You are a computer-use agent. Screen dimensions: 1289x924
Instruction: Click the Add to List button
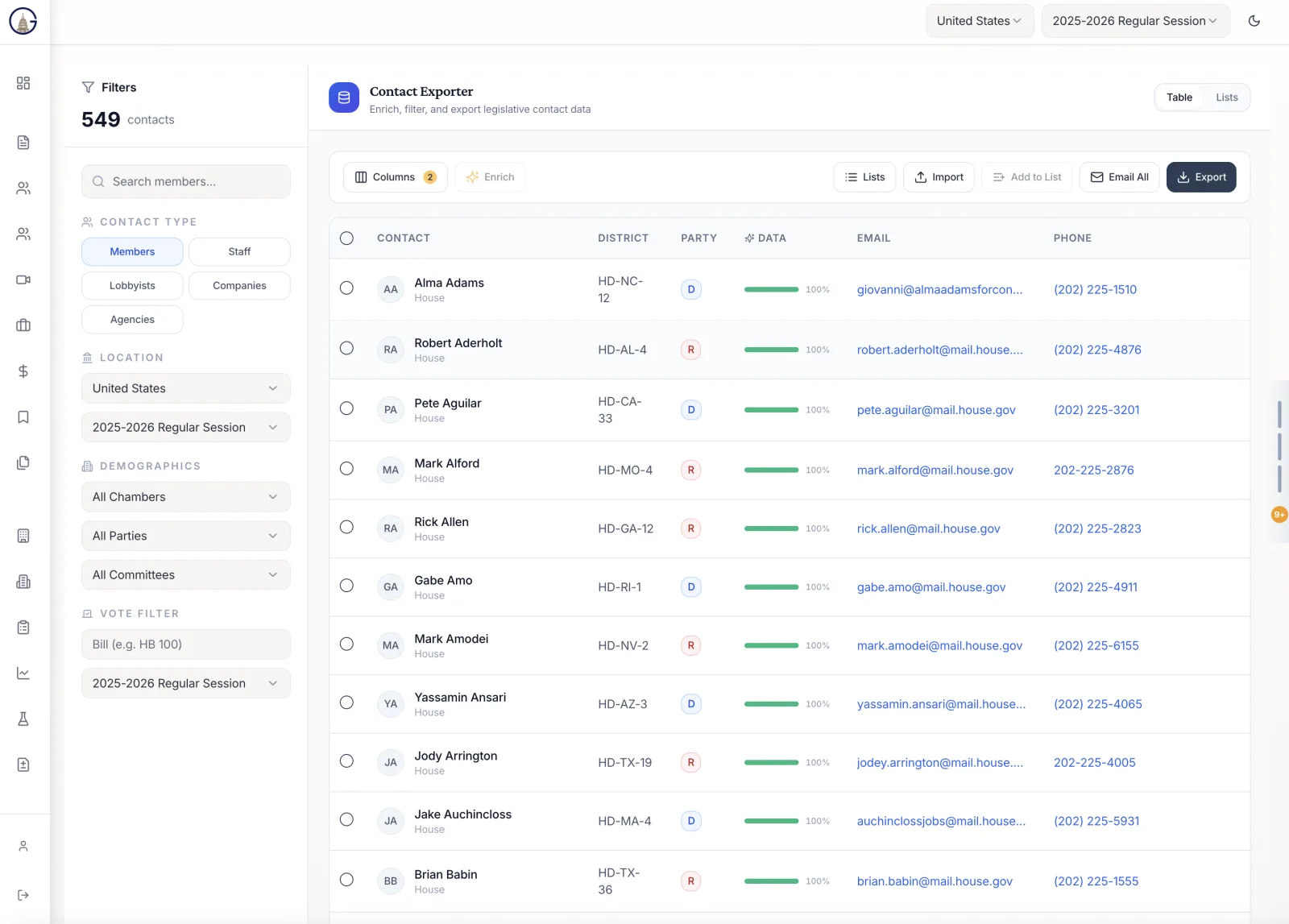click(1027, 177)
